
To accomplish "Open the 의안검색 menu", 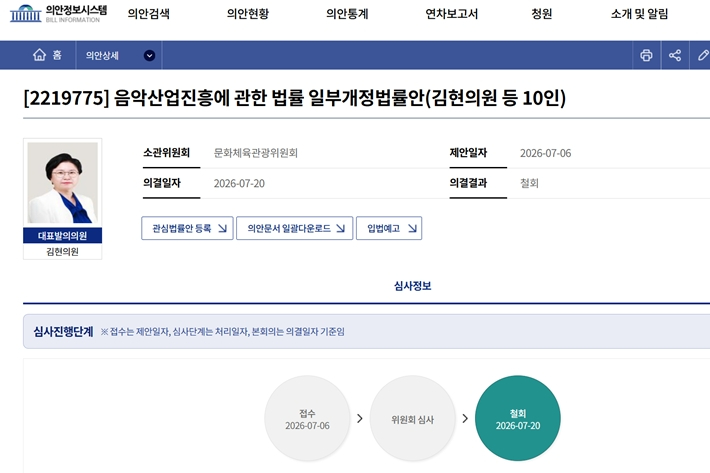I will pos(149,14).
